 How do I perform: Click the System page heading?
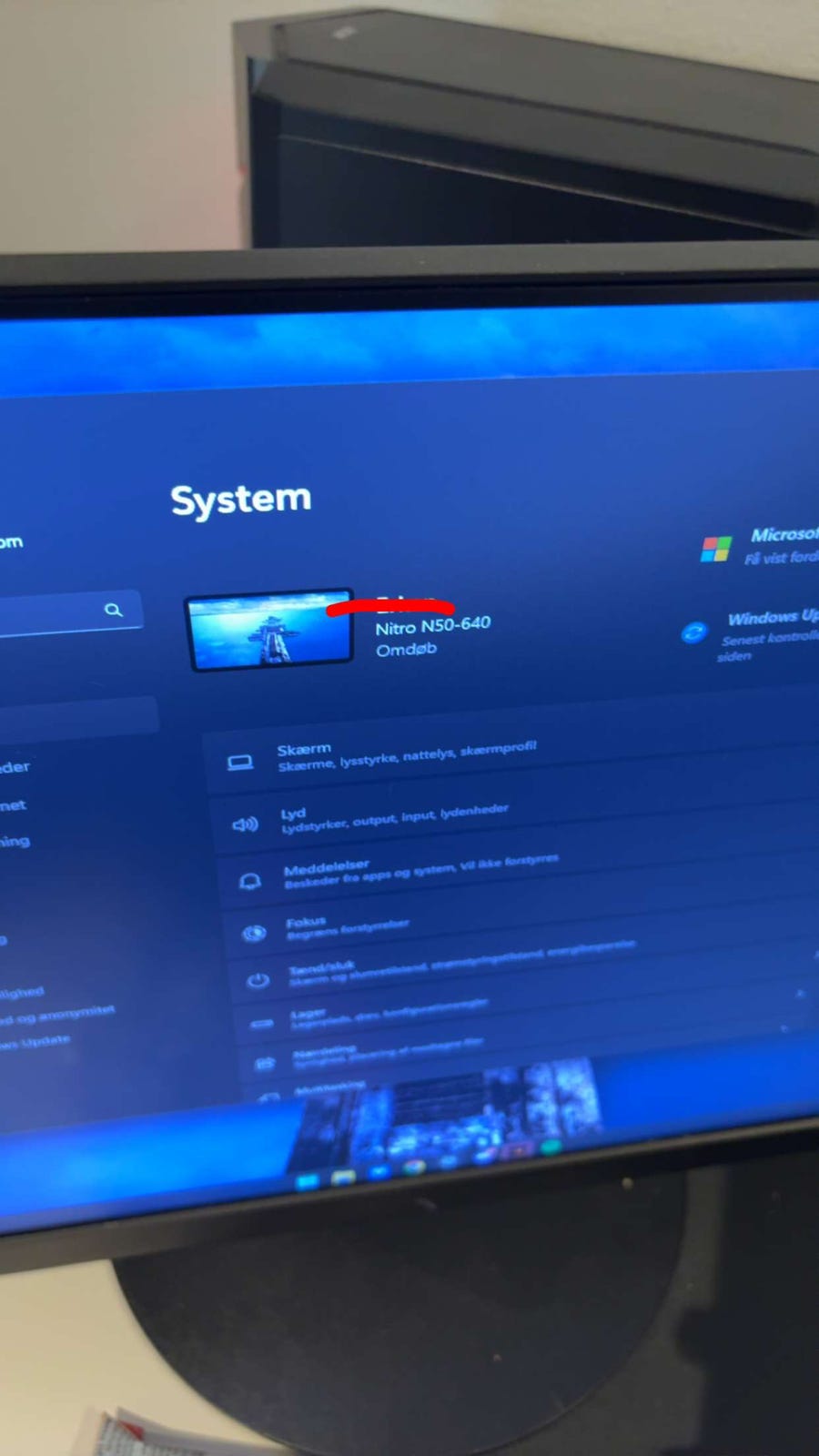[241, 500]
